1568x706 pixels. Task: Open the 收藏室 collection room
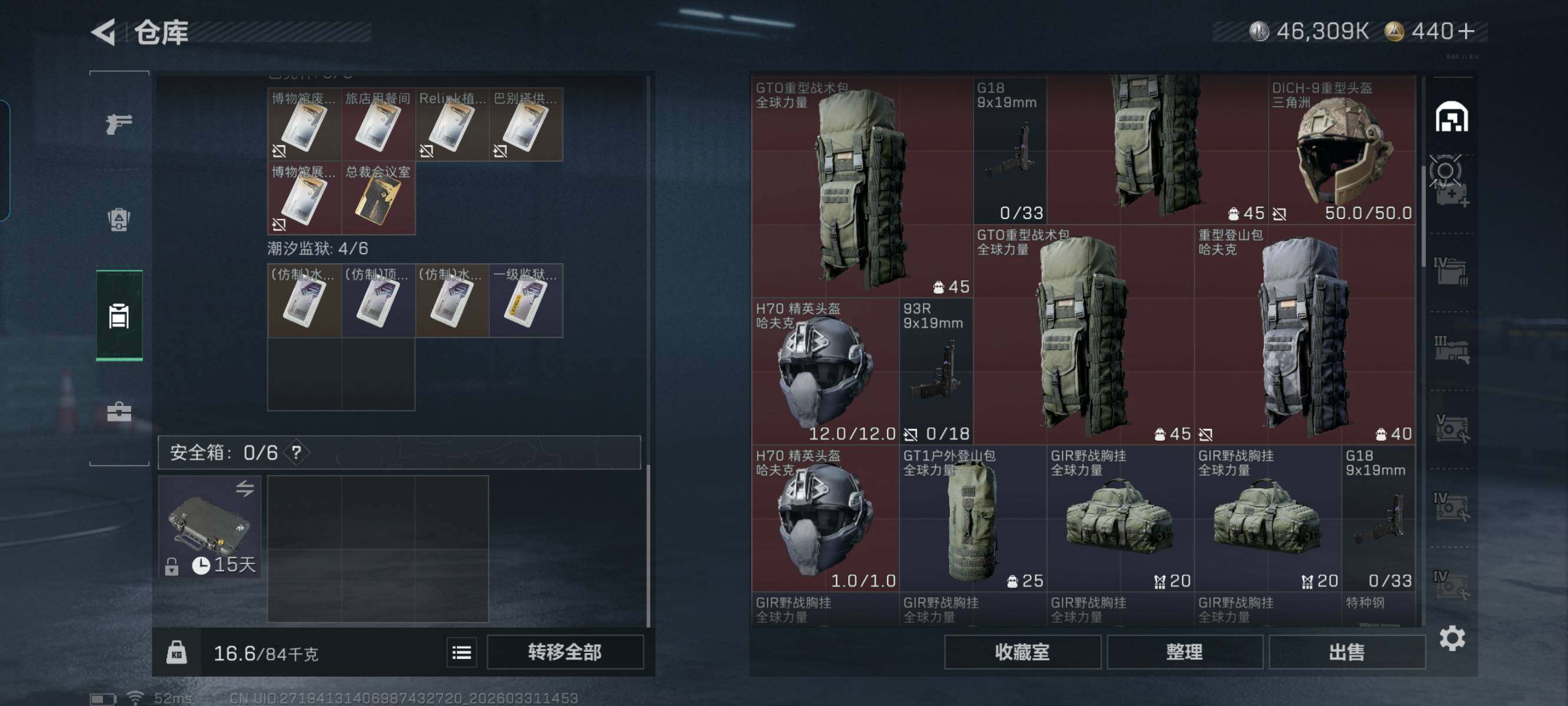tap(1022, 652)
